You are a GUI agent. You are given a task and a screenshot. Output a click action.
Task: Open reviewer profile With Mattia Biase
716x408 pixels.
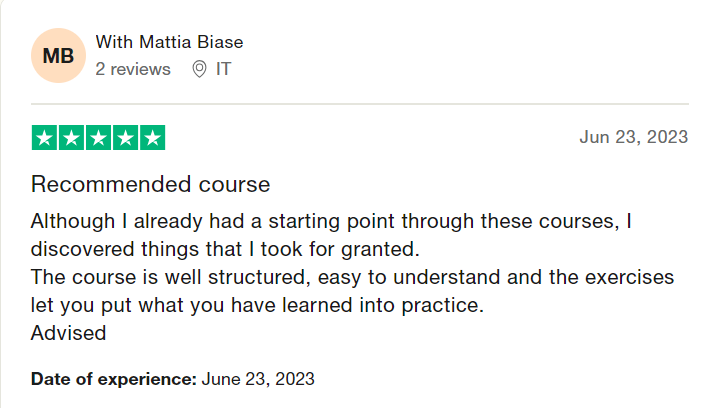[169, 42]
